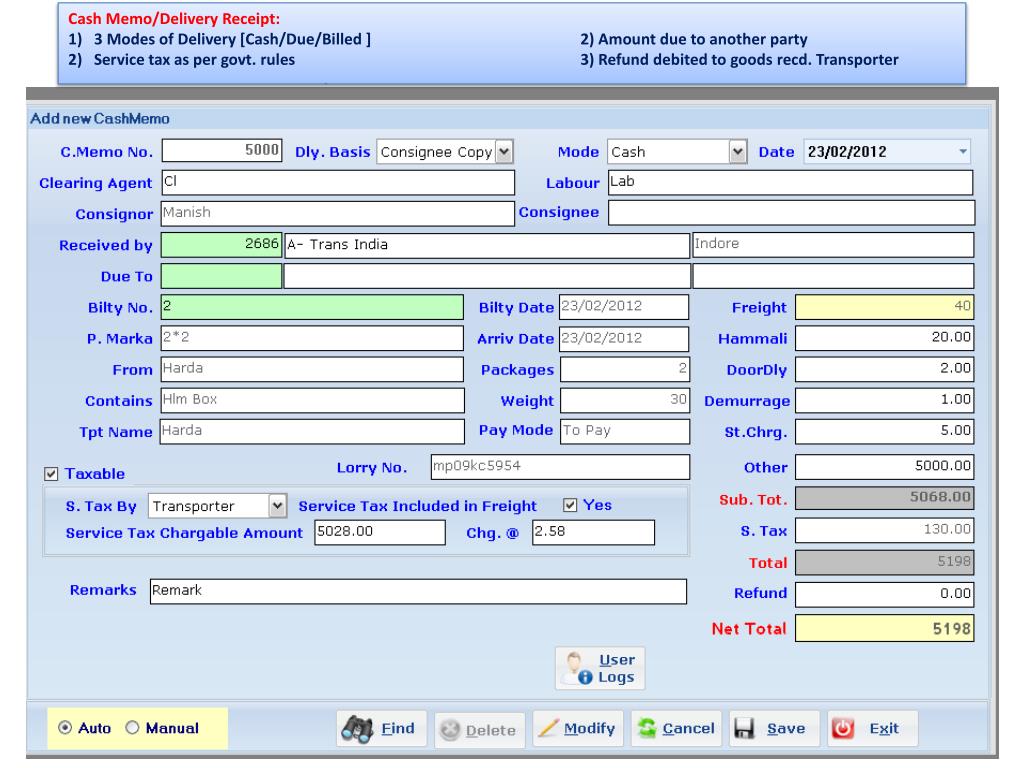The height and width of the screenshot is (768, 1024).
Task: Click the grey Total value field
Action: coord(884,562)
